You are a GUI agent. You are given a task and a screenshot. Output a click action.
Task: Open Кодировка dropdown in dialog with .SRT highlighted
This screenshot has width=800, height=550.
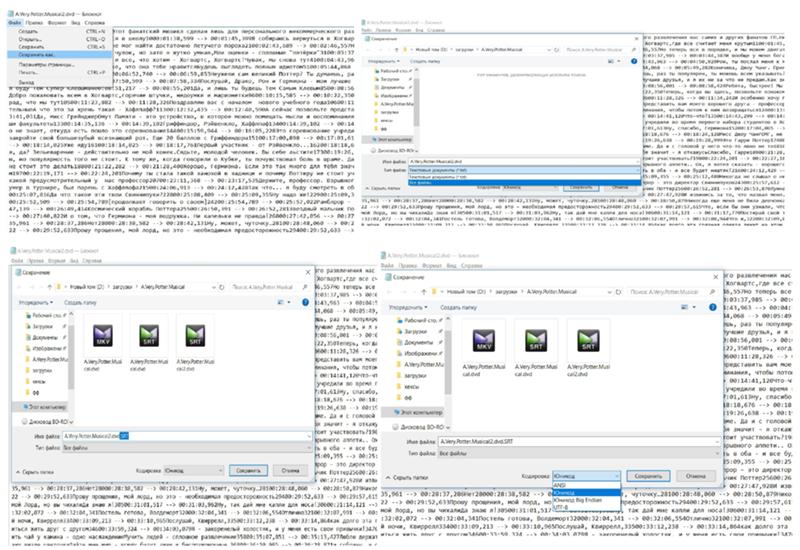193,470
